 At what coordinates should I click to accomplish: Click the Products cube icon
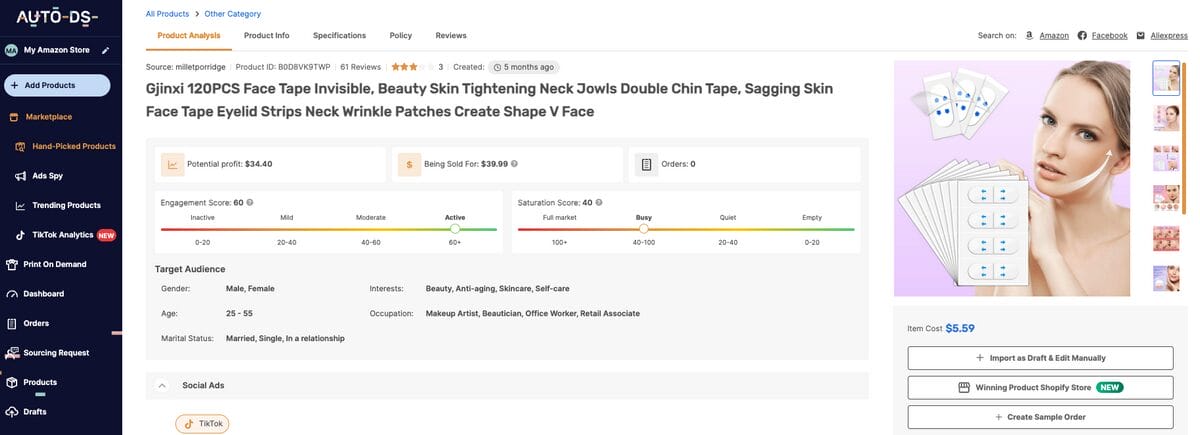[x=13, y=382]
